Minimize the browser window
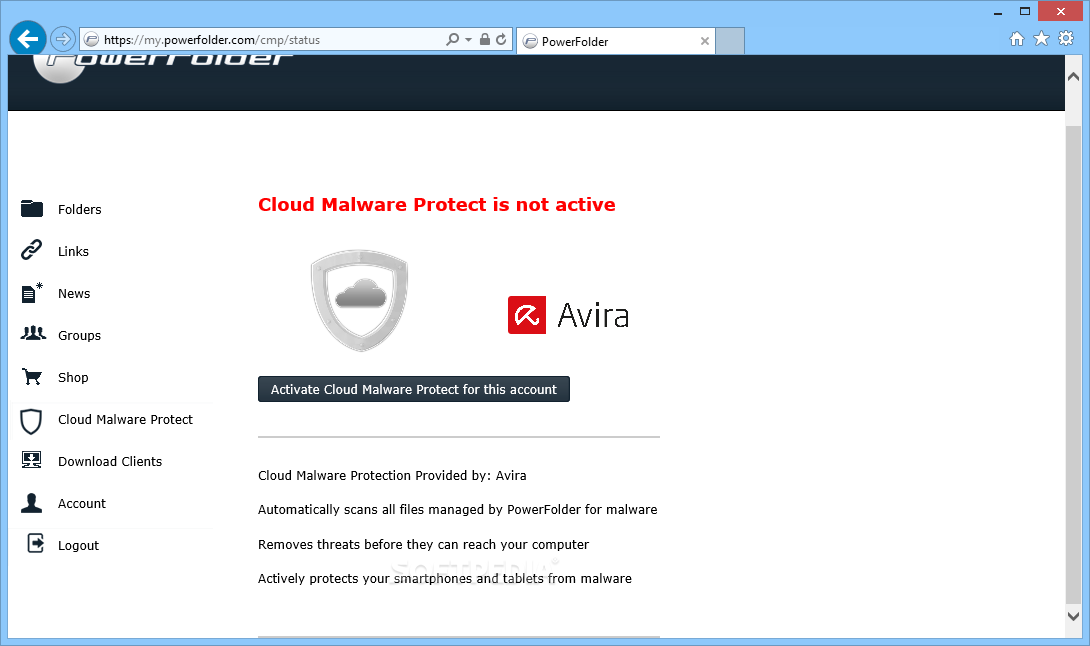Viewport: 1090px width, 646px height. pyautogui.click(x=998, y=12)
